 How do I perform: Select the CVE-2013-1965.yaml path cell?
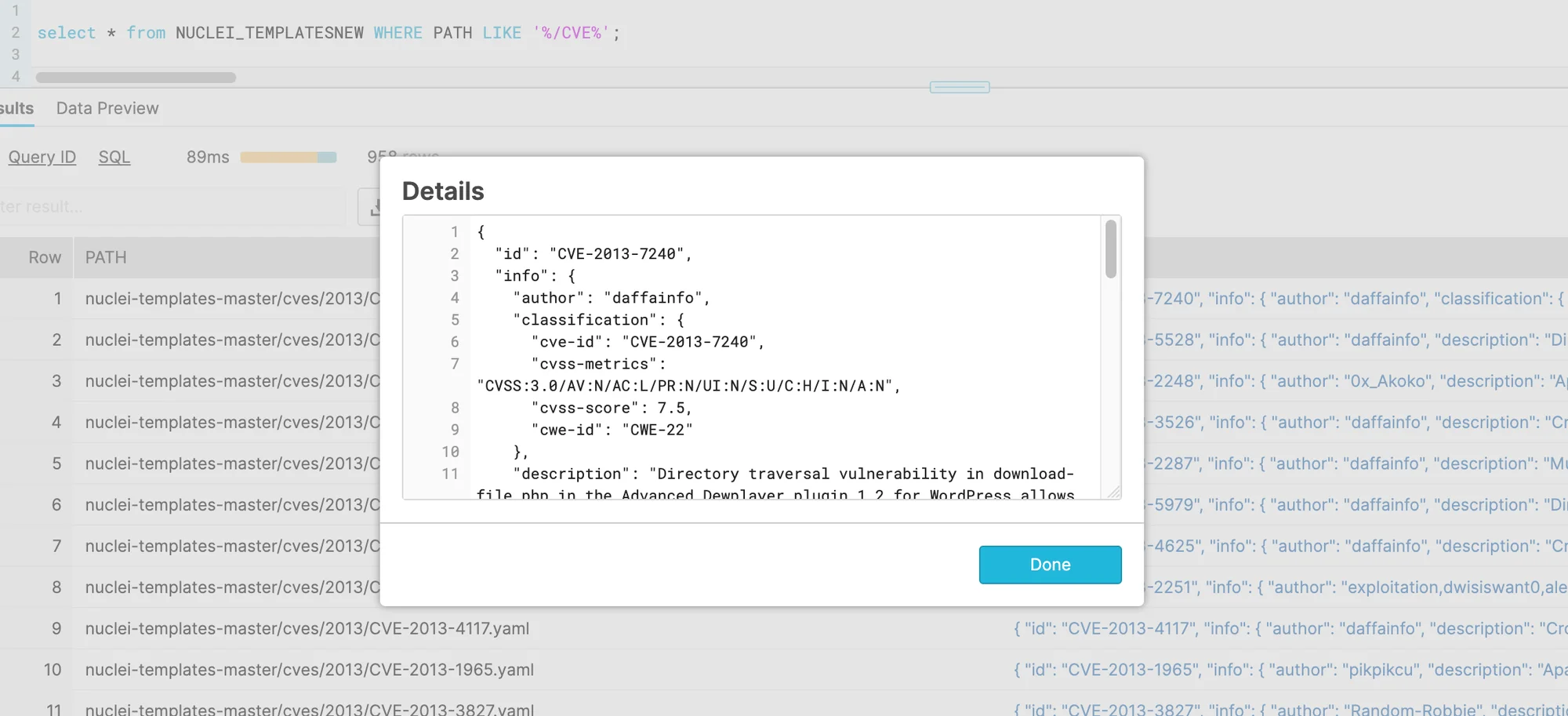pyautogui.click(x=309, y=670)
